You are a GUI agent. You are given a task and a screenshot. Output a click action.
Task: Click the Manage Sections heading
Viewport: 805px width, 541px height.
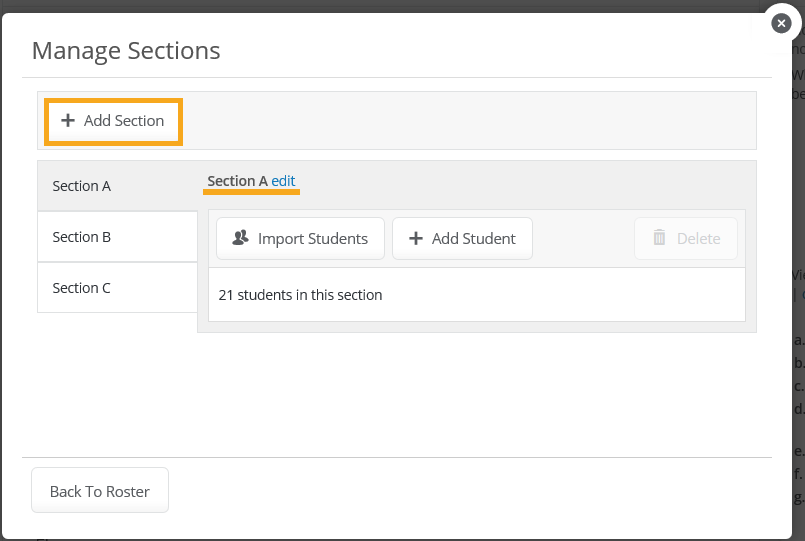[126, 51]
